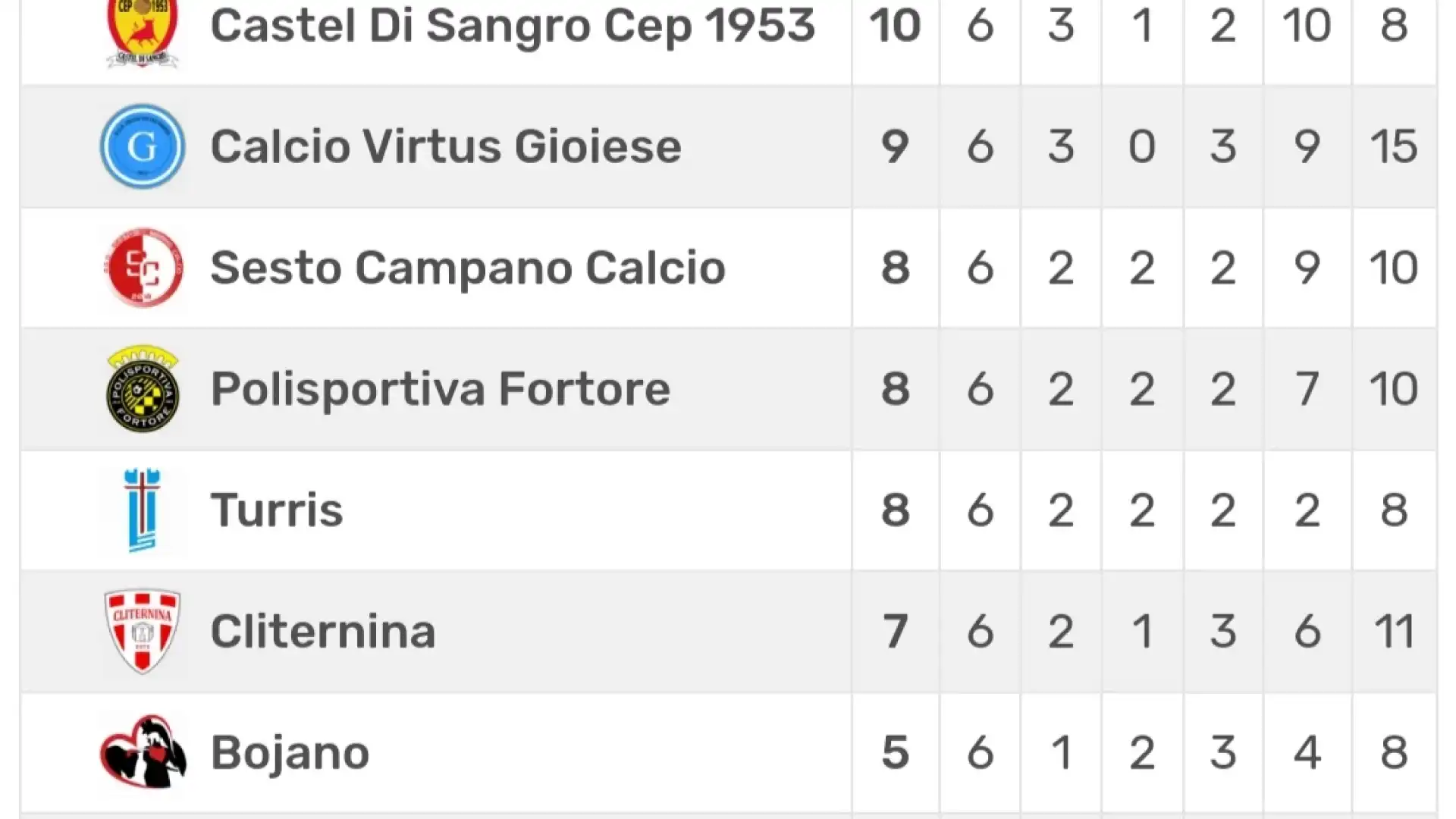Click the Polisportiva Fortore black-yellow badge

(x=143, y=389)
